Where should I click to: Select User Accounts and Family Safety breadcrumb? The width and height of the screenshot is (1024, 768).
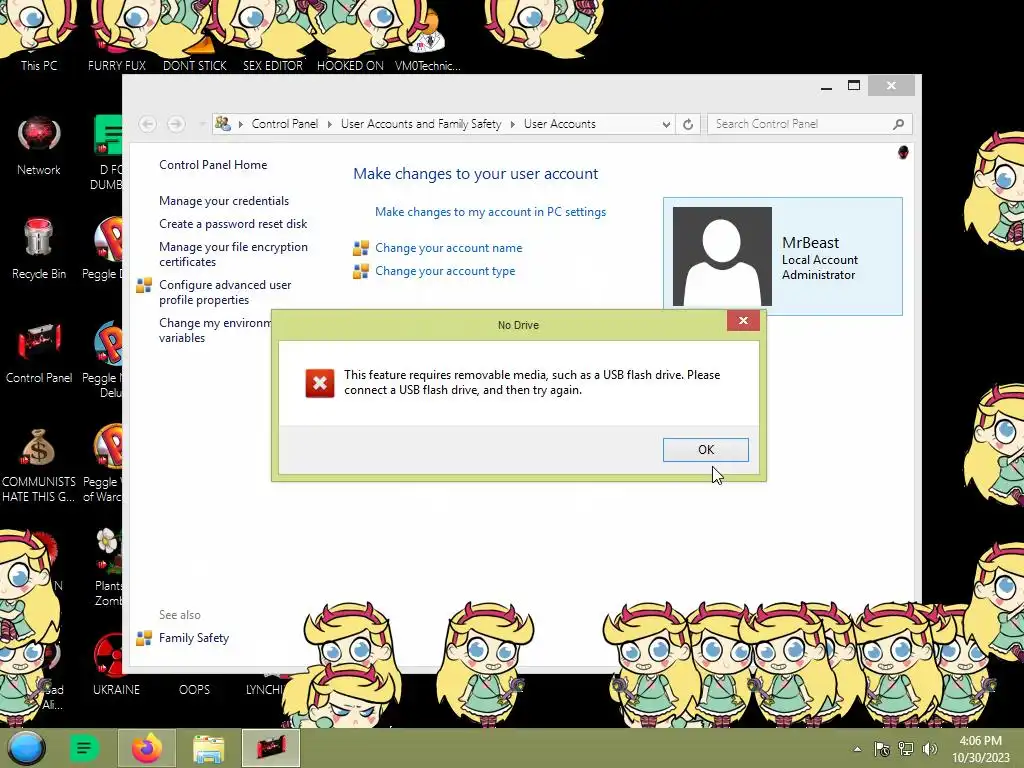coord(421,124)
